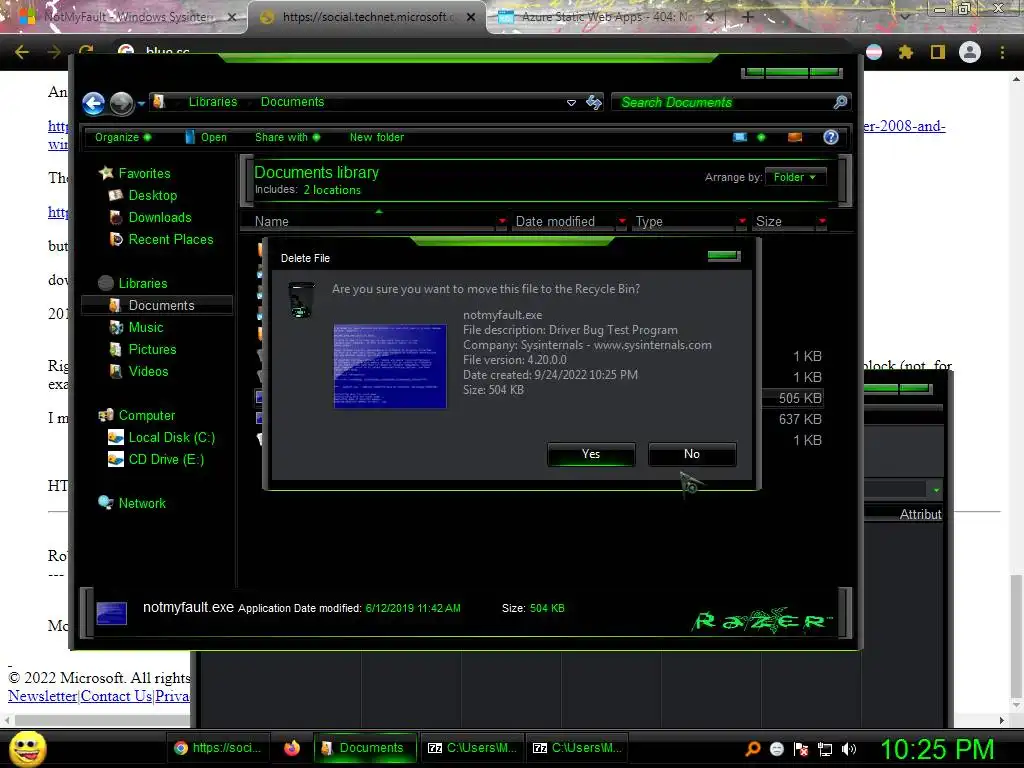Open the Name column filter arrow
The image size is (1024, 768).
coord(502,221)
